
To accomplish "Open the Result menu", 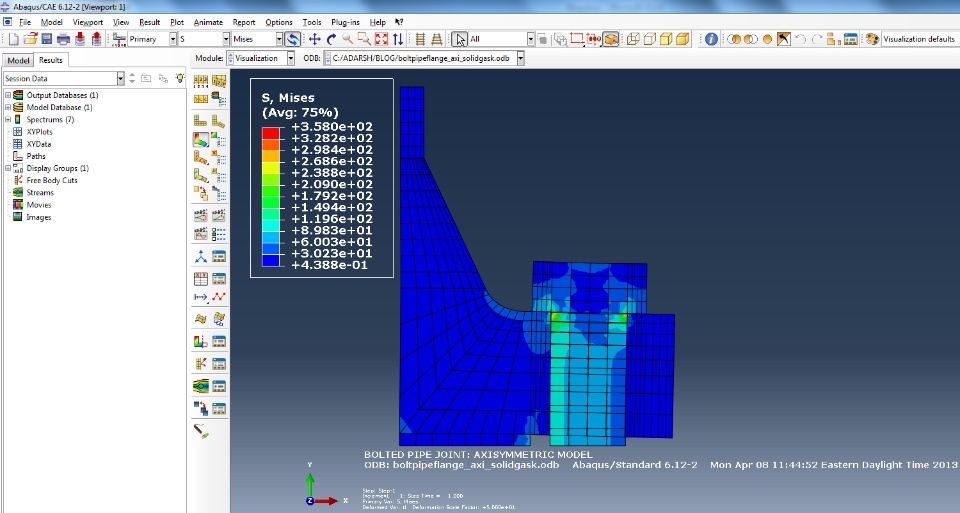I will coord(149,22).
